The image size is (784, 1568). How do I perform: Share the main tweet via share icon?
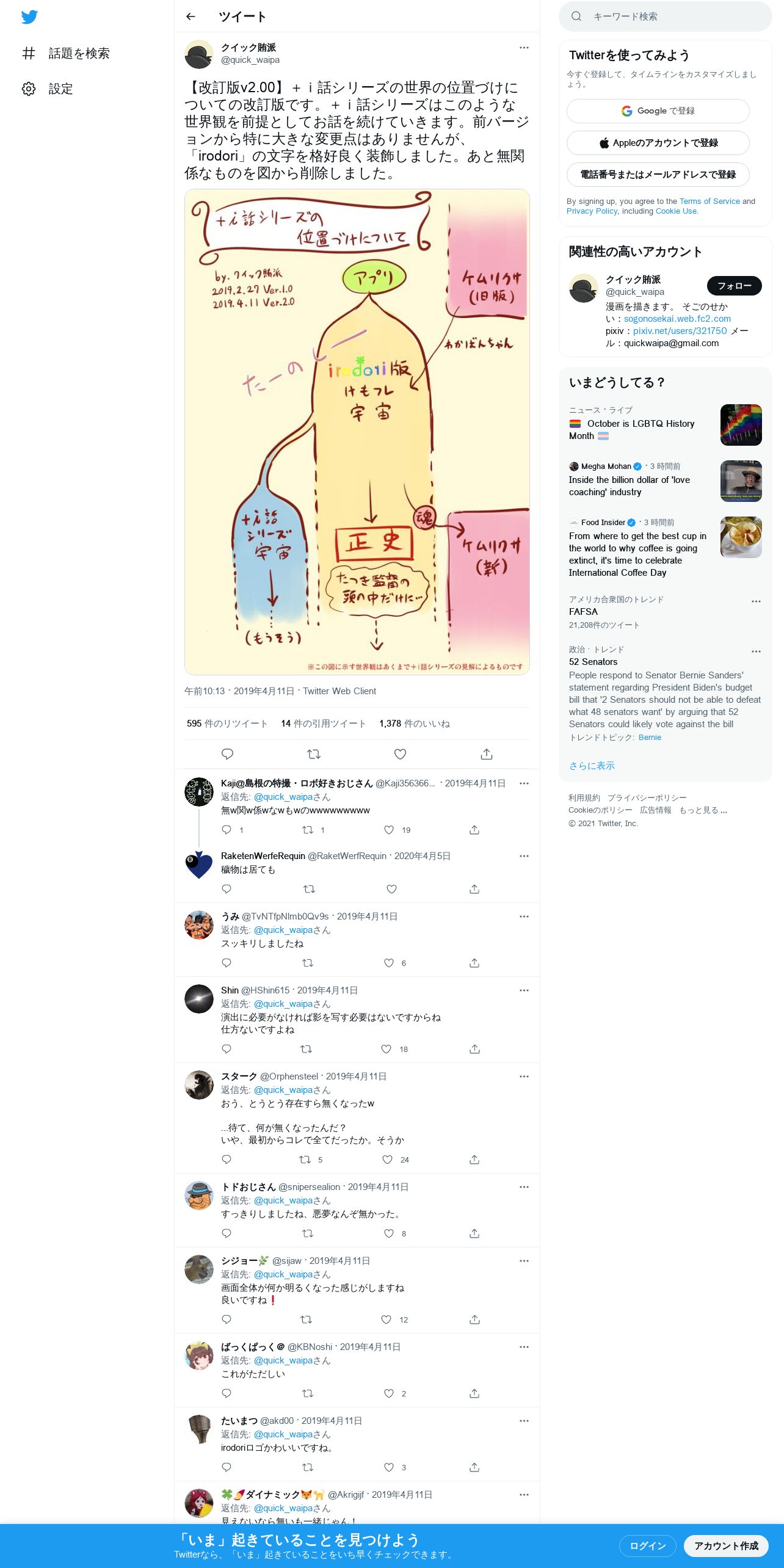tap(487, 754)
